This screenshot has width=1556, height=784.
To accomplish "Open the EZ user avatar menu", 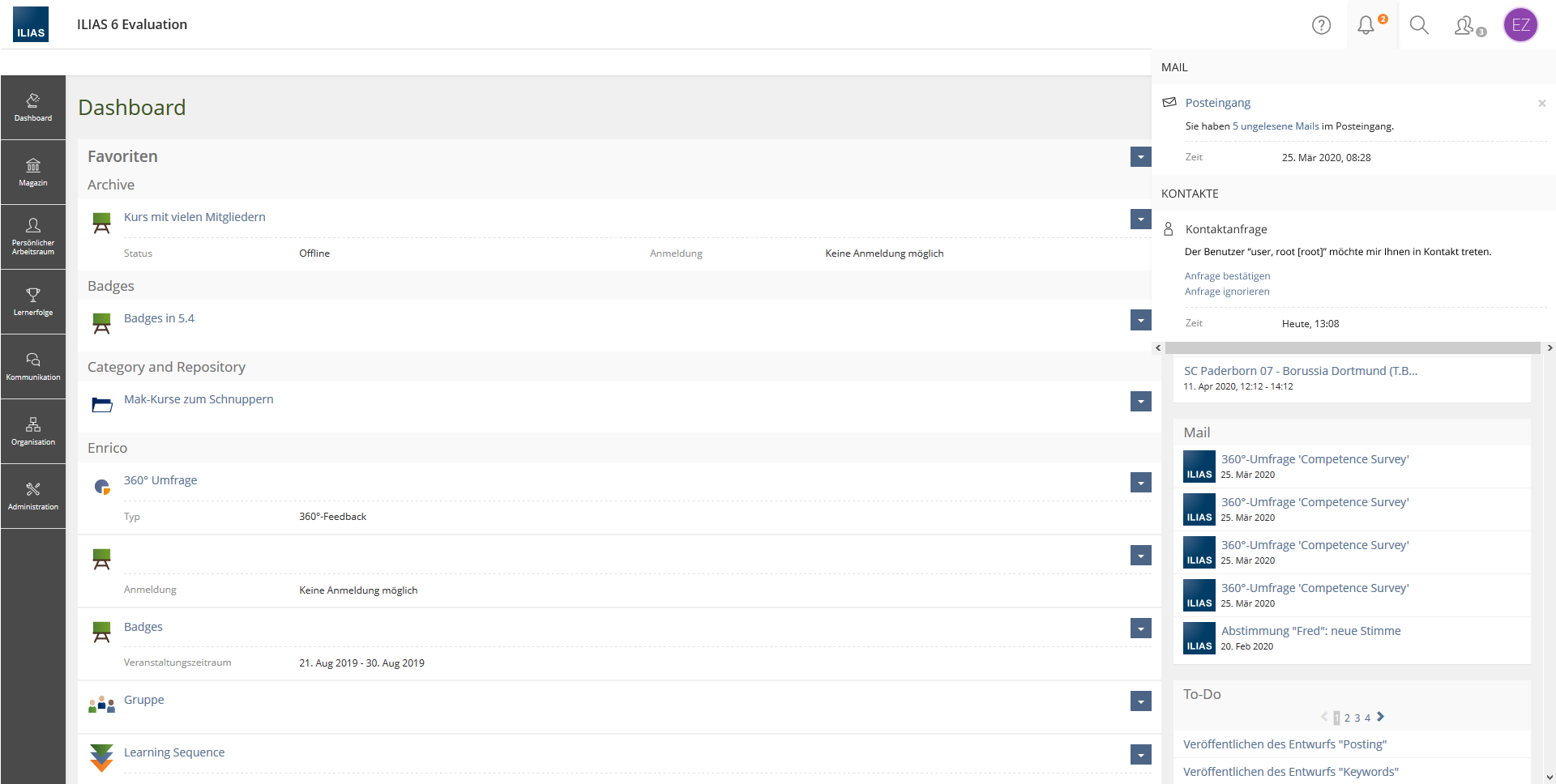I will pos(1520,25).
